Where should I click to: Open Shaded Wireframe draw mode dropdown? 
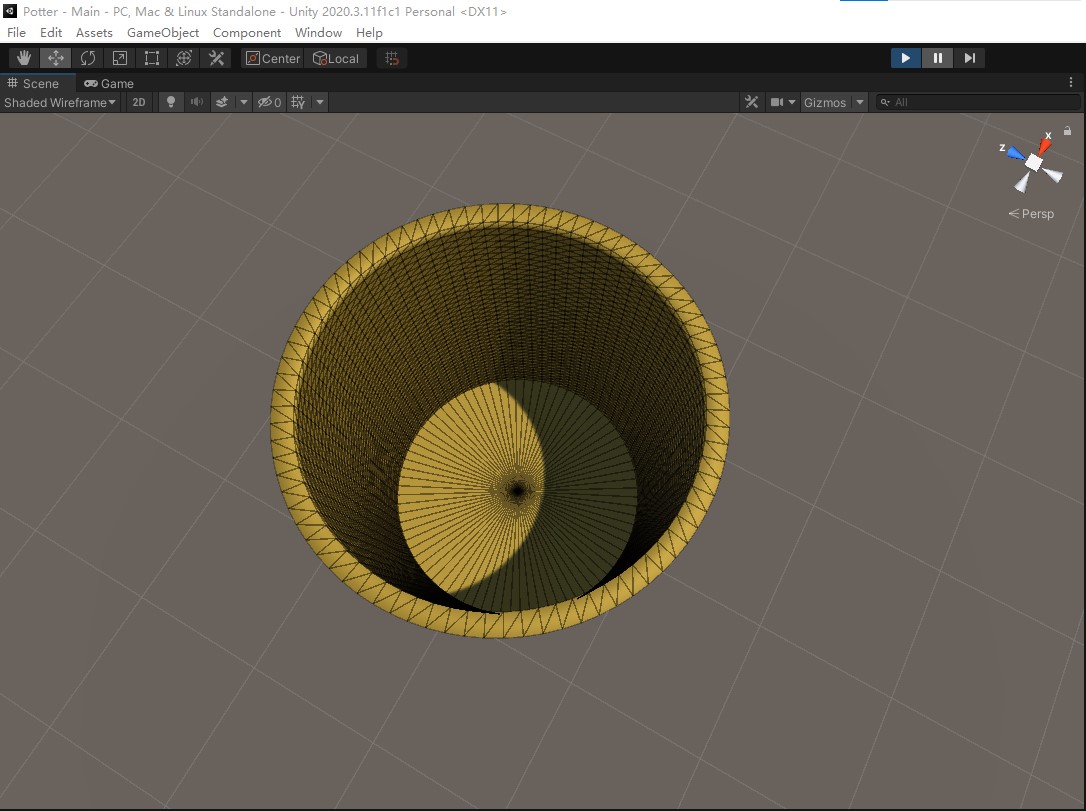click(x=60, y=103)
